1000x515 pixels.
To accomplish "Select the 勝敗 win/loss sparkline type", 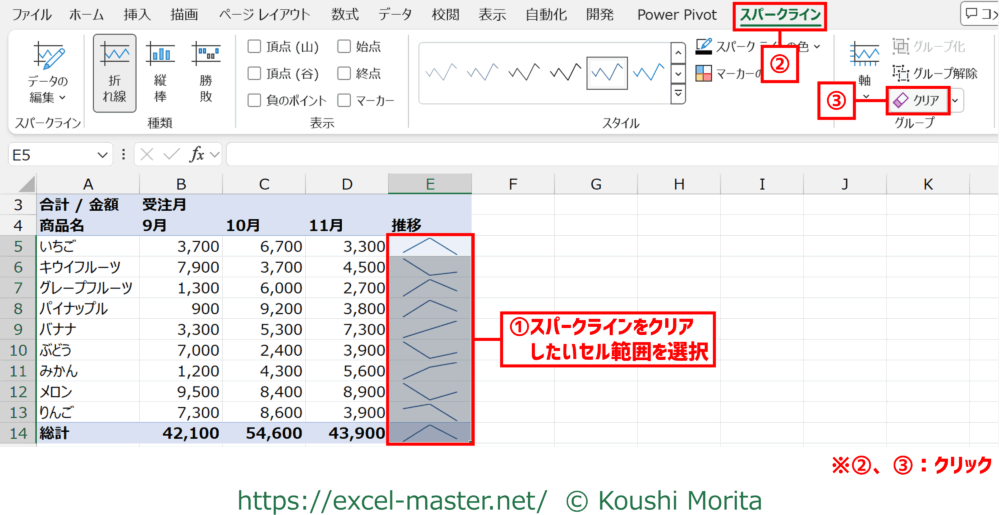I will (x=206, y=70).
